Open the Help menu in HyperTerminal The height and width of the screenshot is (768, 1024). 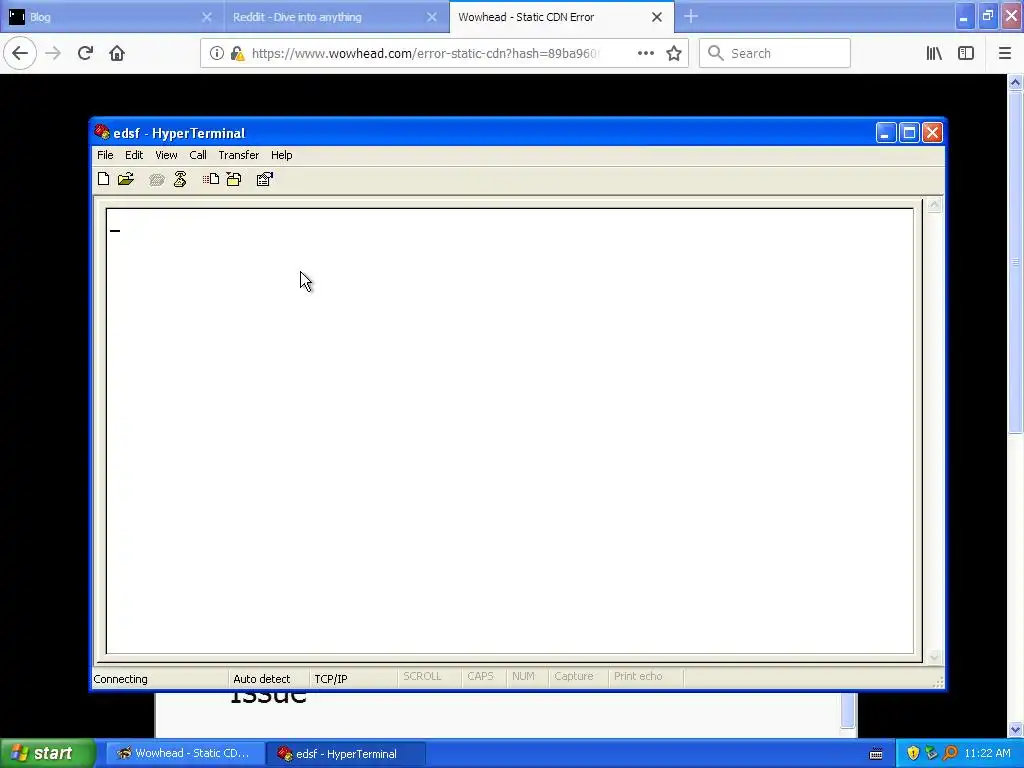(281, 155)
